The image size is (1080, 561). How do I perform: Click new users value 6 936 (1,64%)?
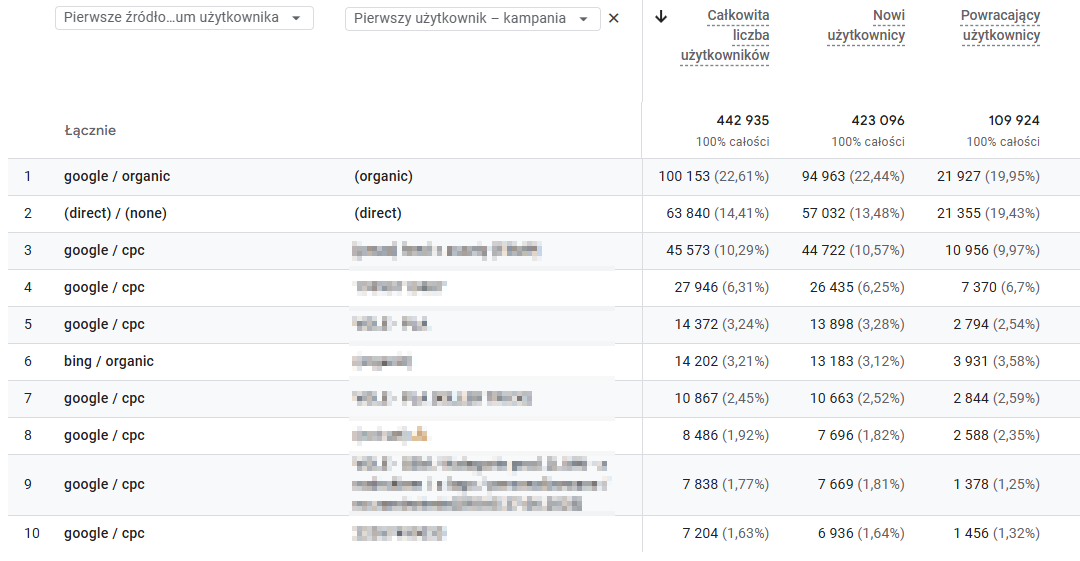tap(861, 533)
